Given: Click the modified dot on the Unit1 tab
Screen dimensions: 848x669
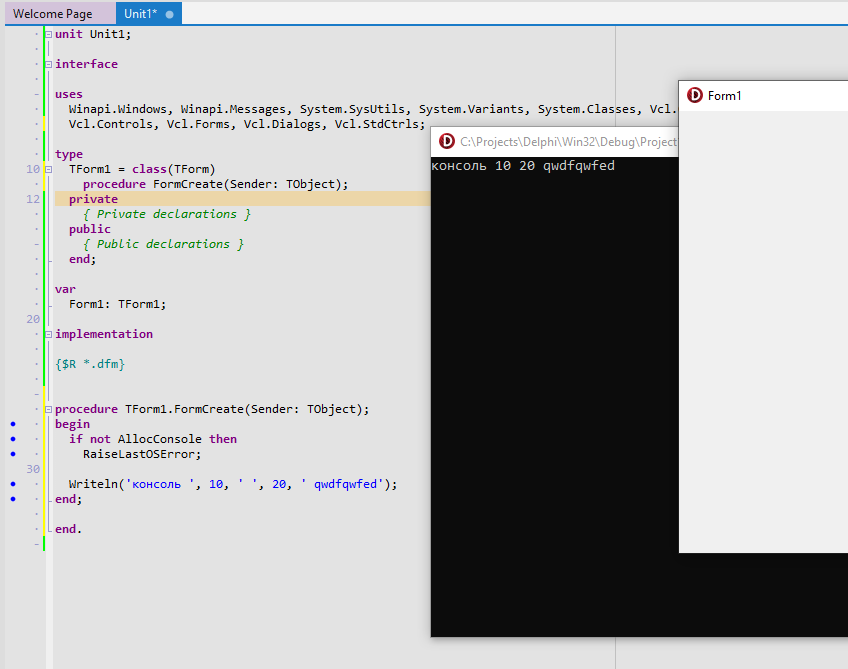Looking at the screenshot, I should pyautogui.click(x=169, y=15).
